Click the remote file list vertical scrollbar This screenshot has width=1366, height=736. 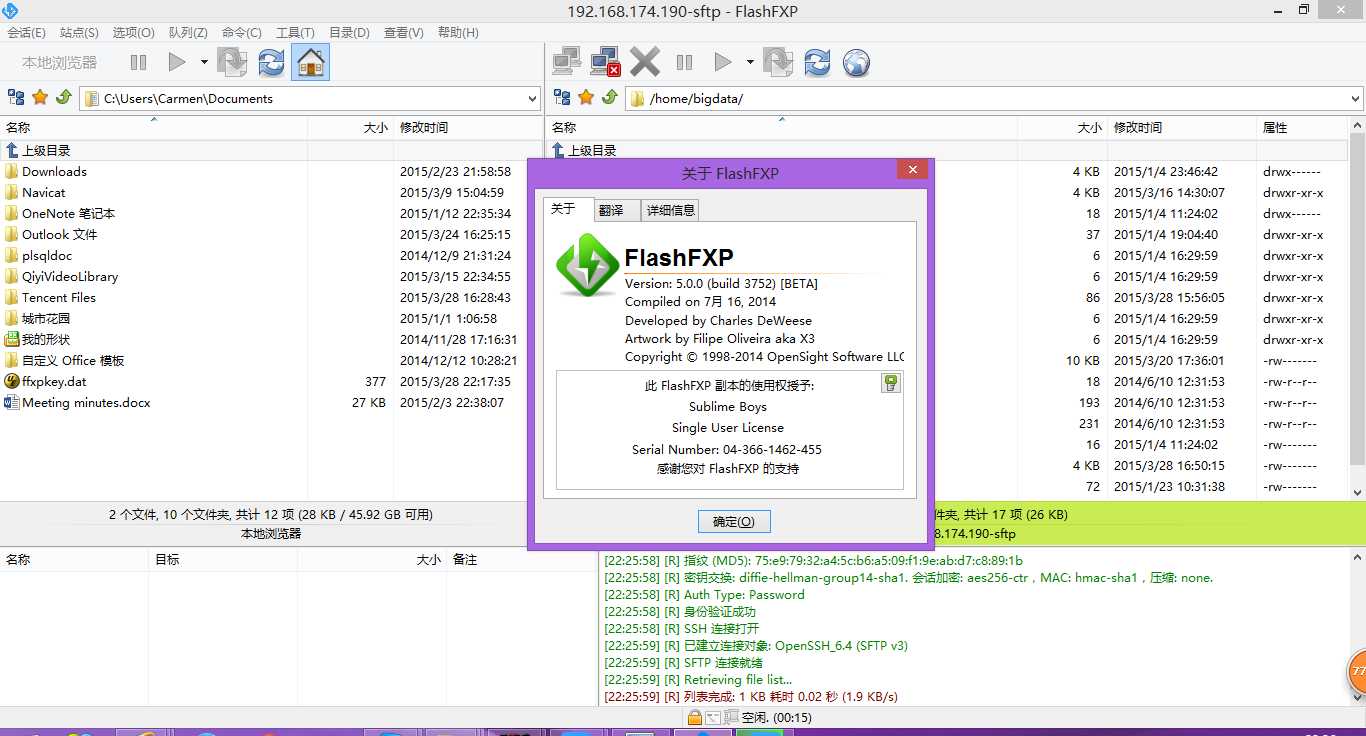tap(1357, 308)
